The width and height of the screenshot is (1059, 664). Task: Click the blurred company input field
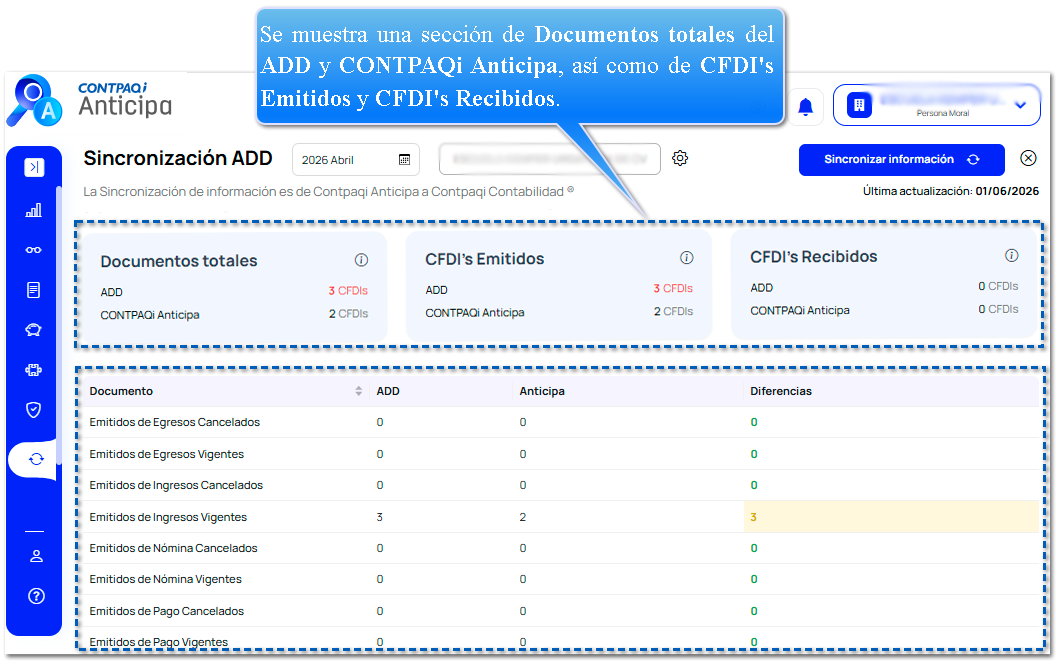click(550, 159)
